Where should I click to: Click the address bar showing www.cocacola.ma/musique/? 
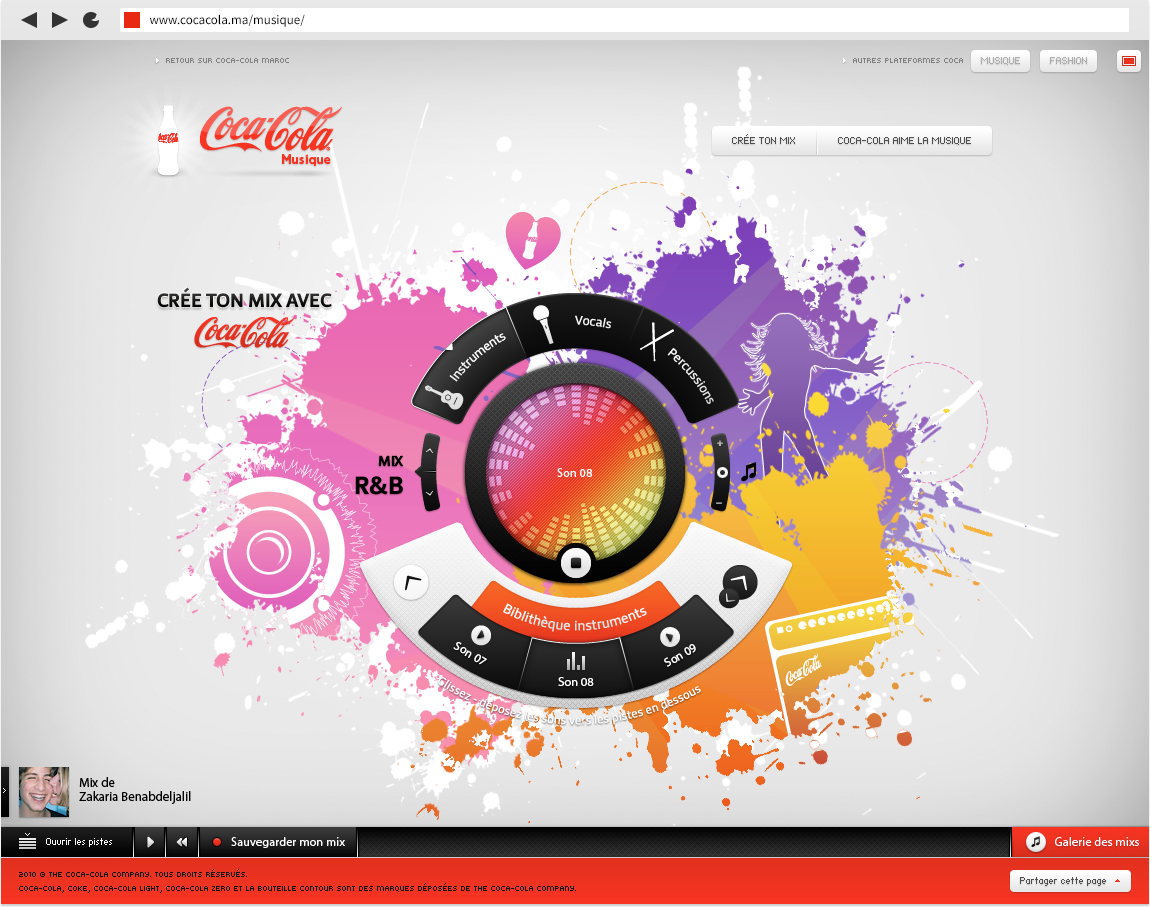[x=624, y=20]
